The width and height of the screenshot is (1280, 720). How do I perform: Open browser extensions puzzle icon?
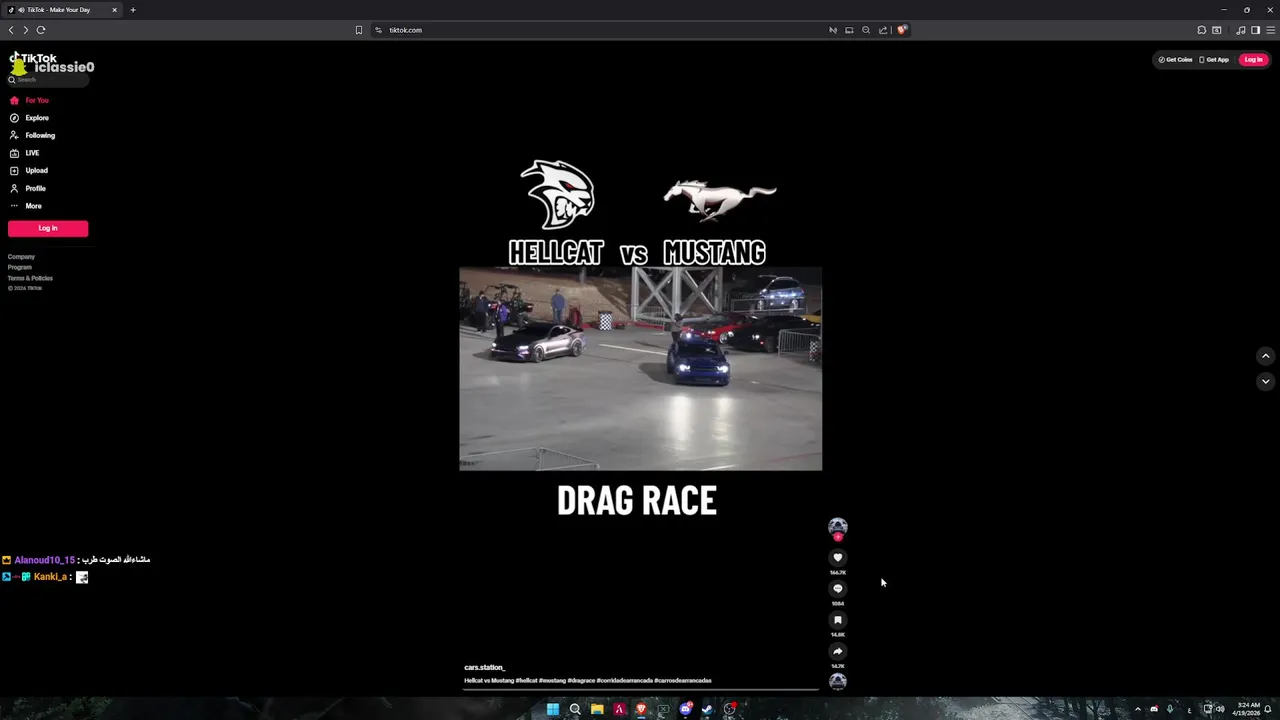click(x=1201, y=30)
